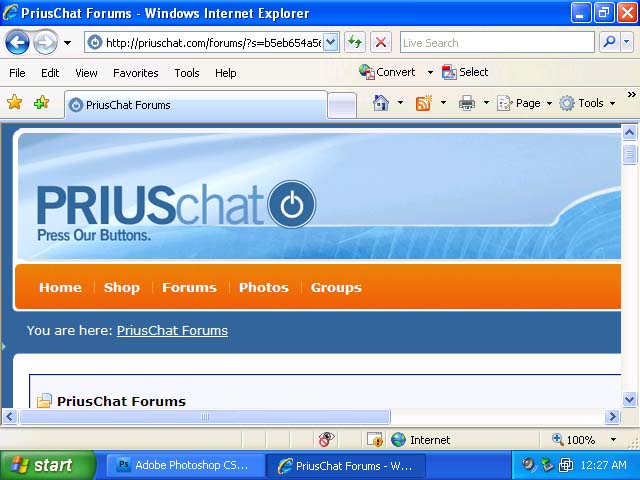This screenshot has height=480, width=640.
Task: Open recent pages dropdown next to Forward
Action: pyautogui.click(x=67, y=42)
